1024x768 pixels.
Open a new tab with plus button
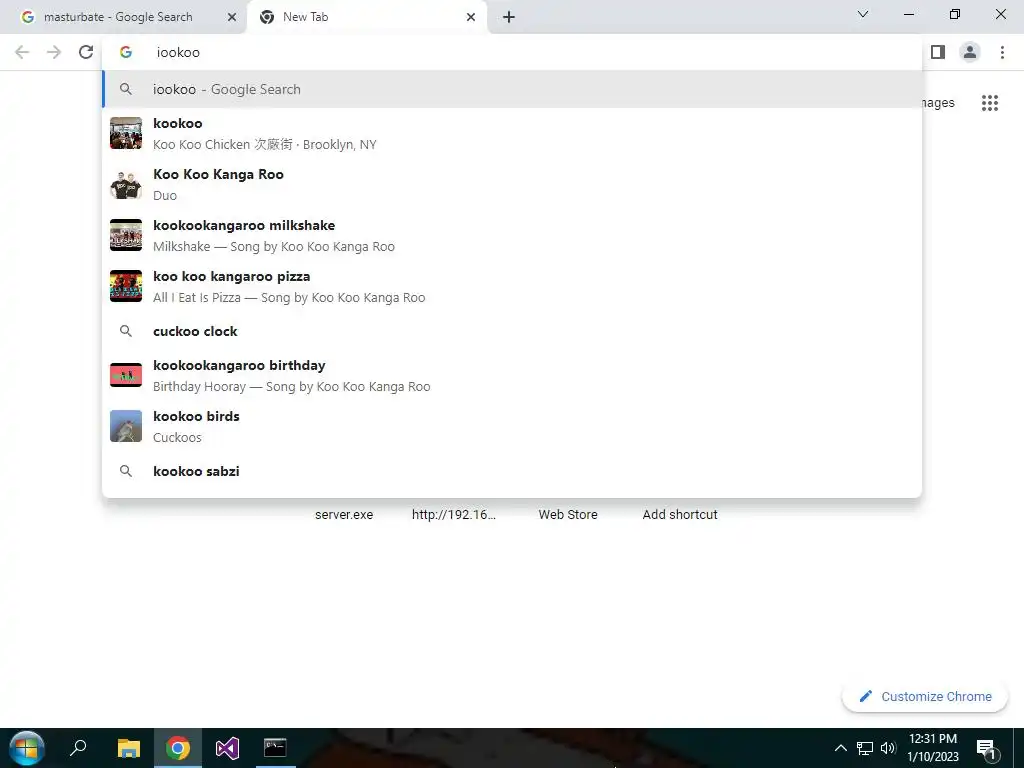[509, 17]
